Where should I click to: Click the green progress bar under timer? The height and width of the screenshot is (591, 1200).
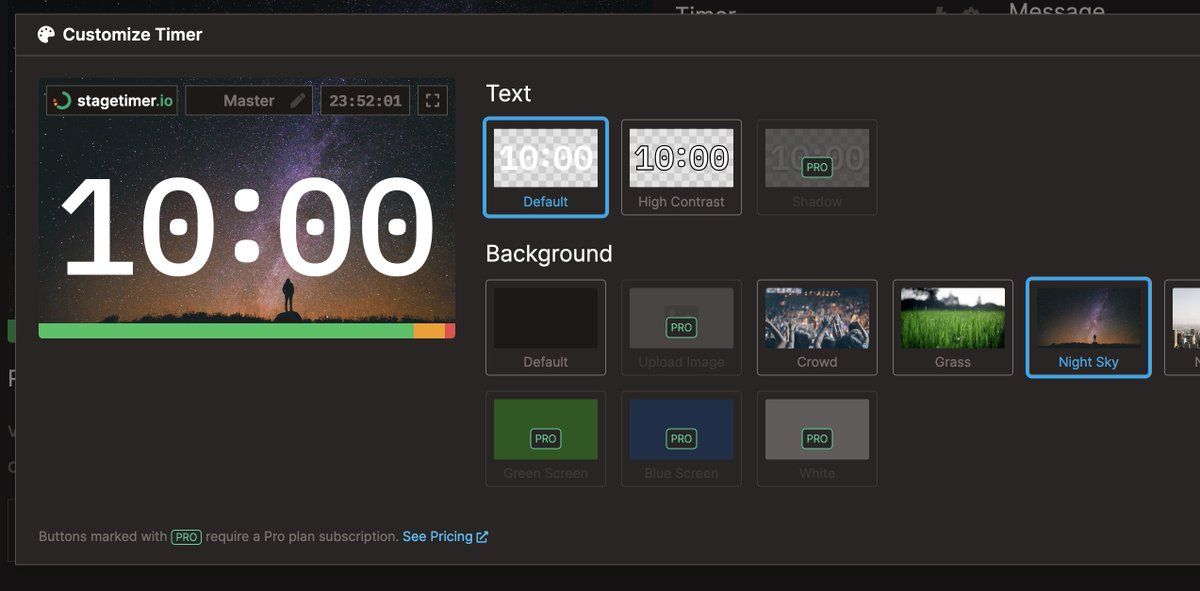pyautogui.click(x=225, y=331)
